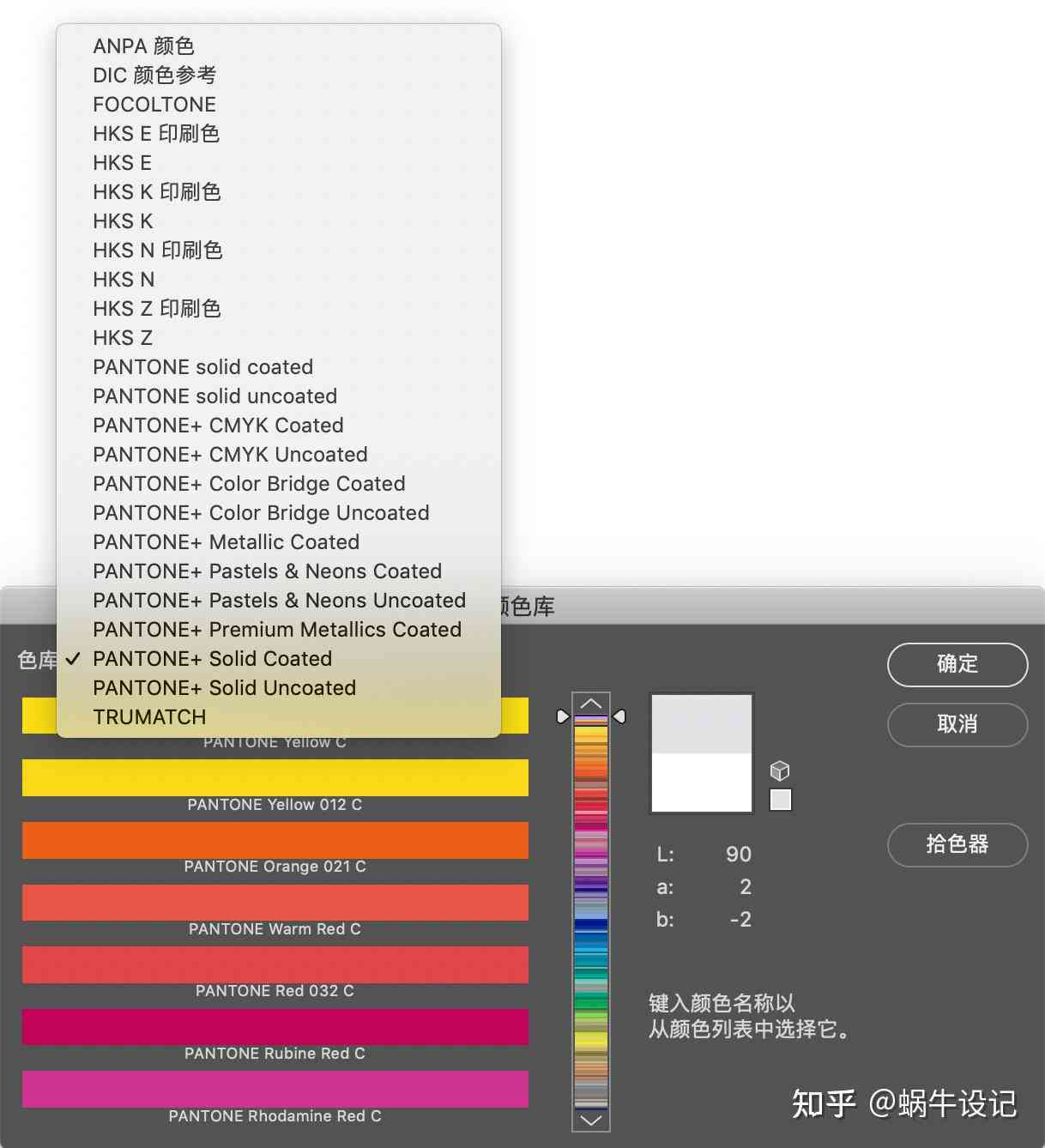Select ANPA 颜色 from the library list
1045x1148 pixels.
pos(279,45)
